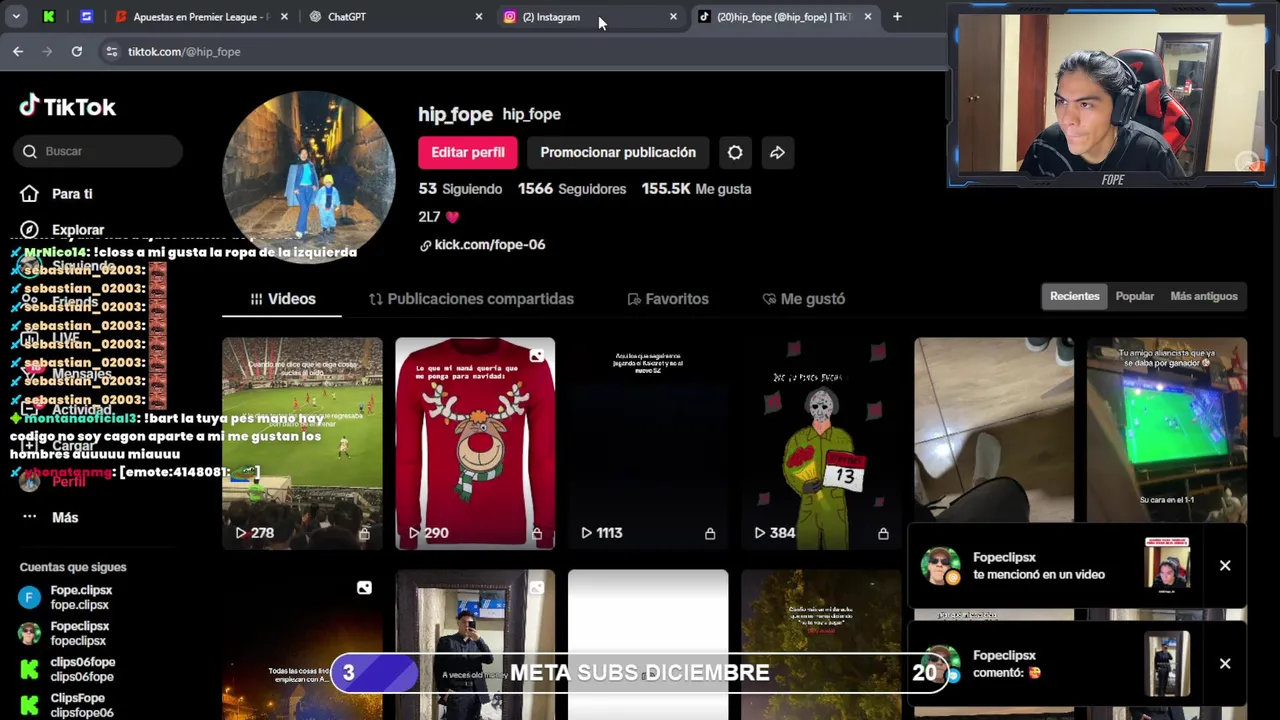
Task: Open the Más menu with three dots
Action: (x=49, y=517)
